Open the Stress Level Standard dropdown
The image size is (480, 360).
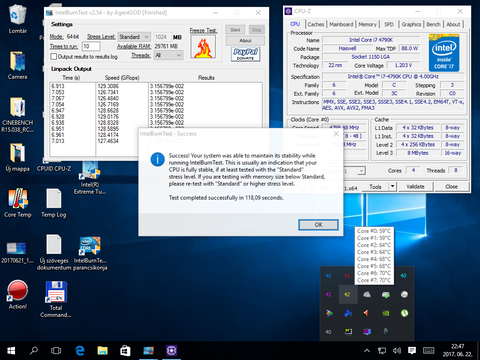point(134,37)
